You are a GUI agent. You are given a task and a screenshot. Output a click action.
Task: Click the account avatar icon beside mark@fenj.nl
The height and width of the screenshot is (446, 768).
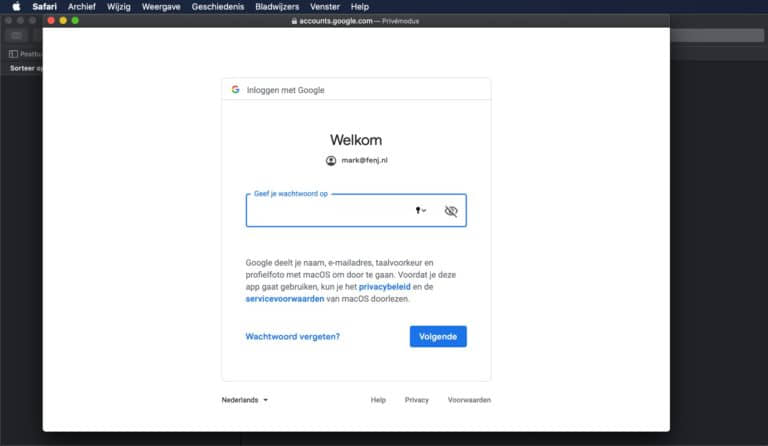click(x=331, y=160)
